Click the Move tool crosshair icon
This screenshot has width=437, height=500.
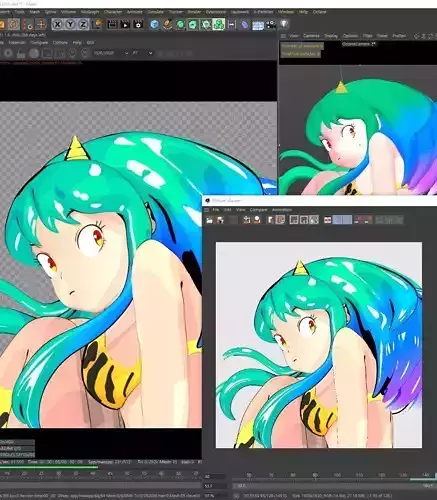[41, 24]
